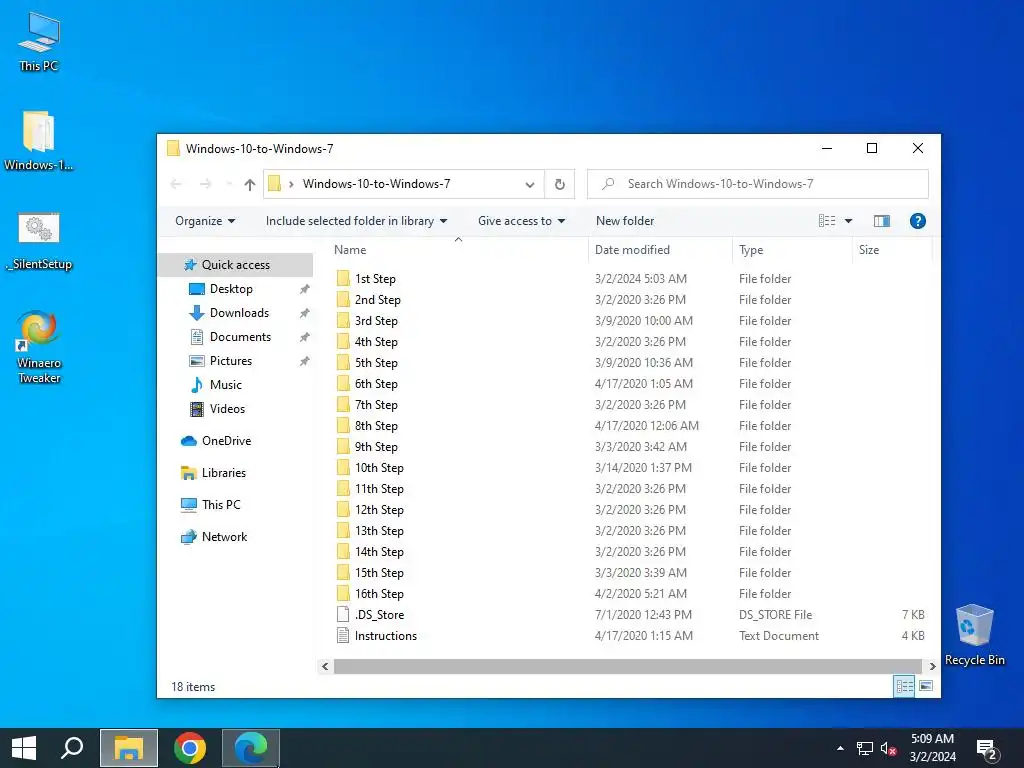Select the 3rd Step folder
The image size is (1024, 768).
(x=376, y=321)
